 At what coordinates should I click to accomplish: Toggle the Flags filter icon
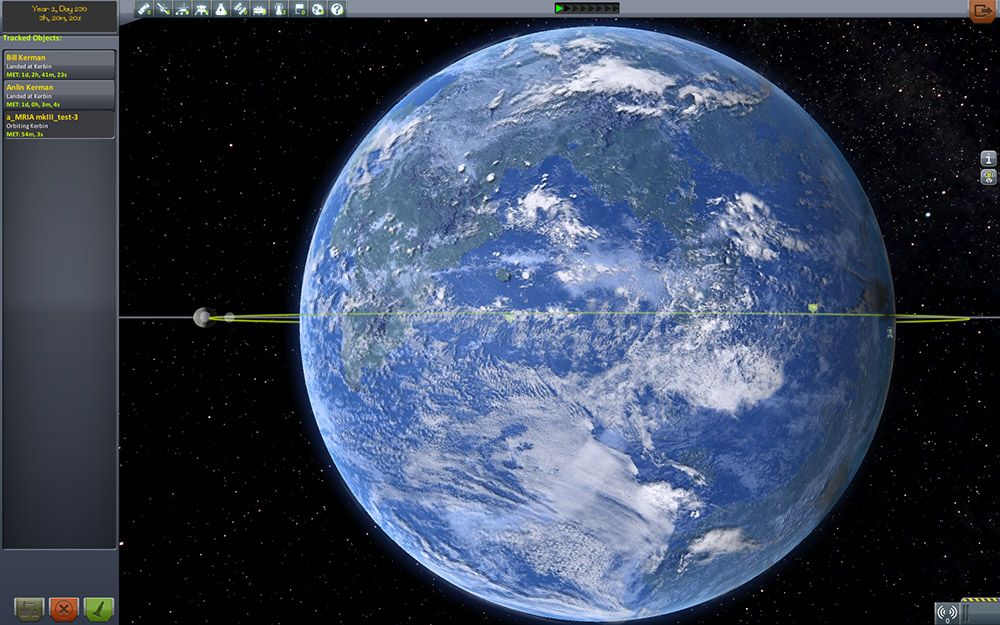[x=298, y=9]
